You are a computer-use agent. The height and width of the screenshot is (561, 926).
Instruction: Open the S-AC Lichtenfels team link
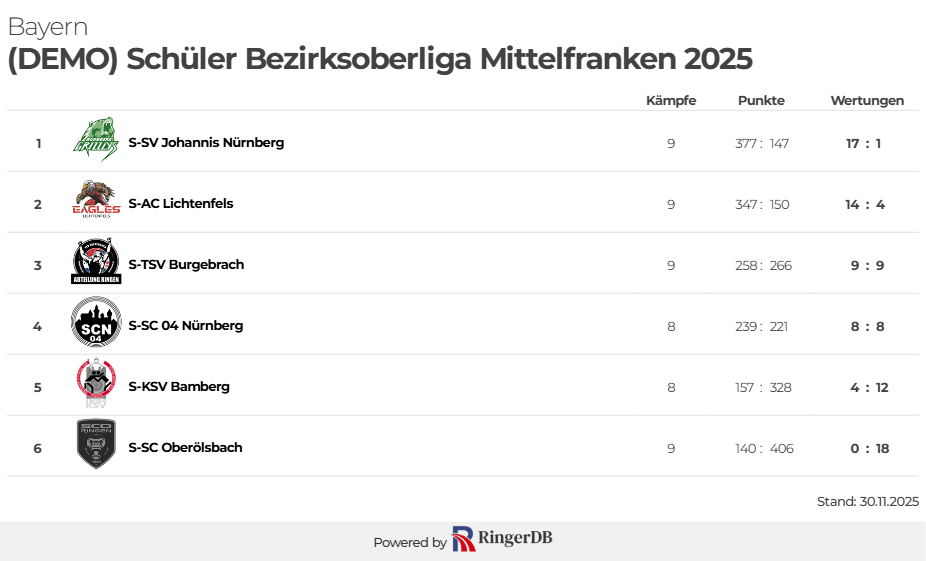[x=181, y=203]
